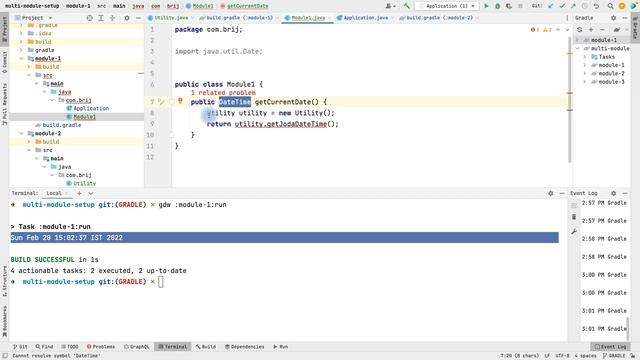Open GraphQL tool window button

(x=136, y=347)
